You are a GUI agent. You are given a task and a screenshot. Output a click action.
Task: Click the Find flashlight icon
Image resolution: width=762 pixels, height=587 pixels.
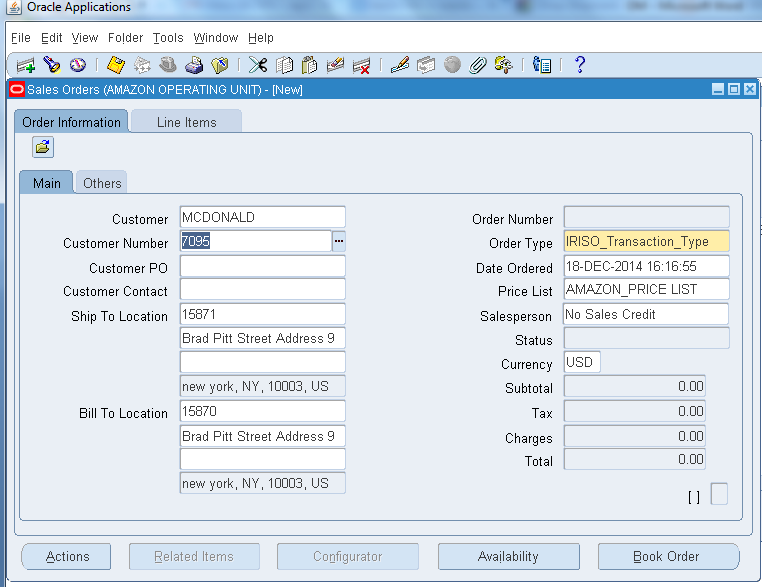[52, 65]
